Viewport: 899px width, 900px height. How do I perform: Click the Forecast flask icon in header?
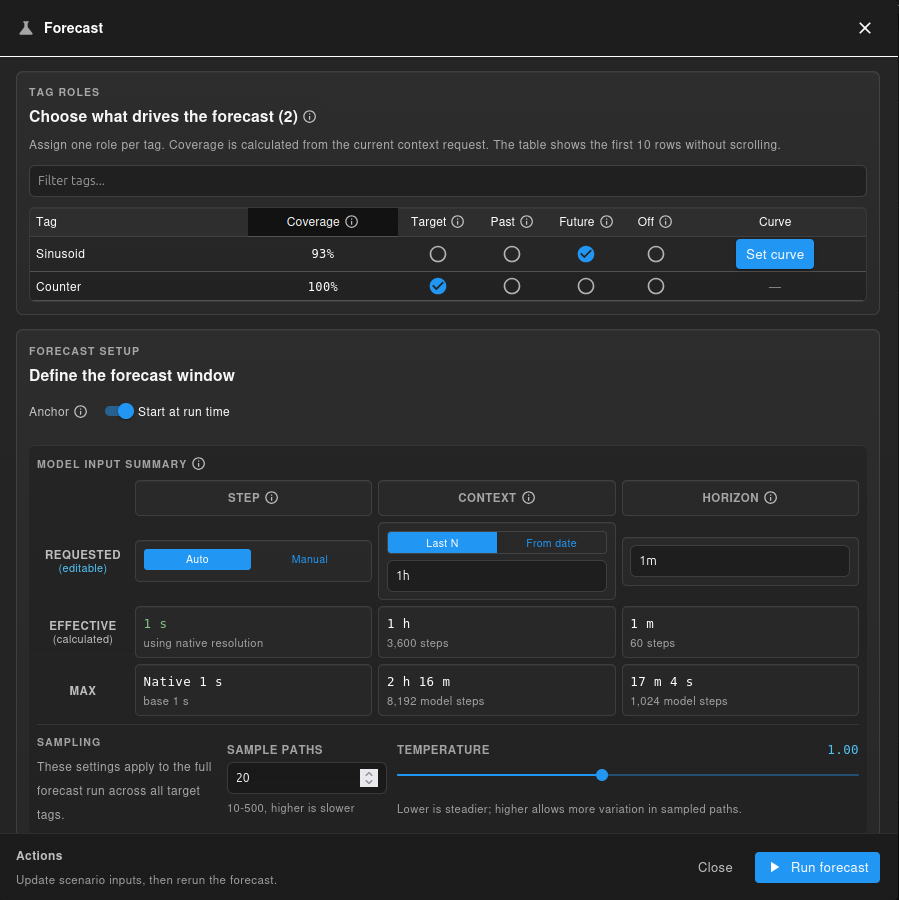(x=26, y=28)
